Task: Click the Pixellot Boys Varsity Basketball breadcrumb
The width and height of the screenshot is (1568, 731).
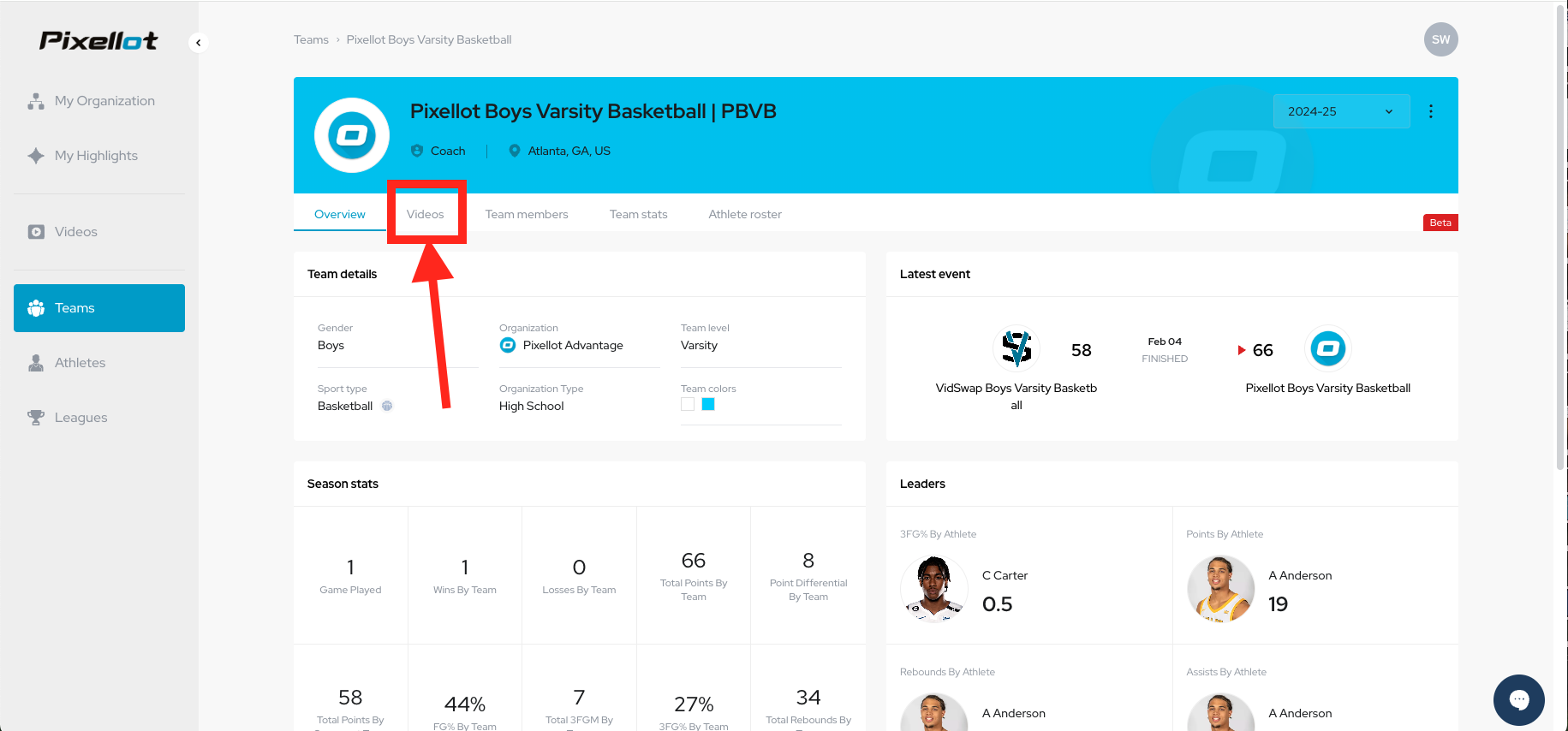Action: pyautogui.click(x=429, y=39)
